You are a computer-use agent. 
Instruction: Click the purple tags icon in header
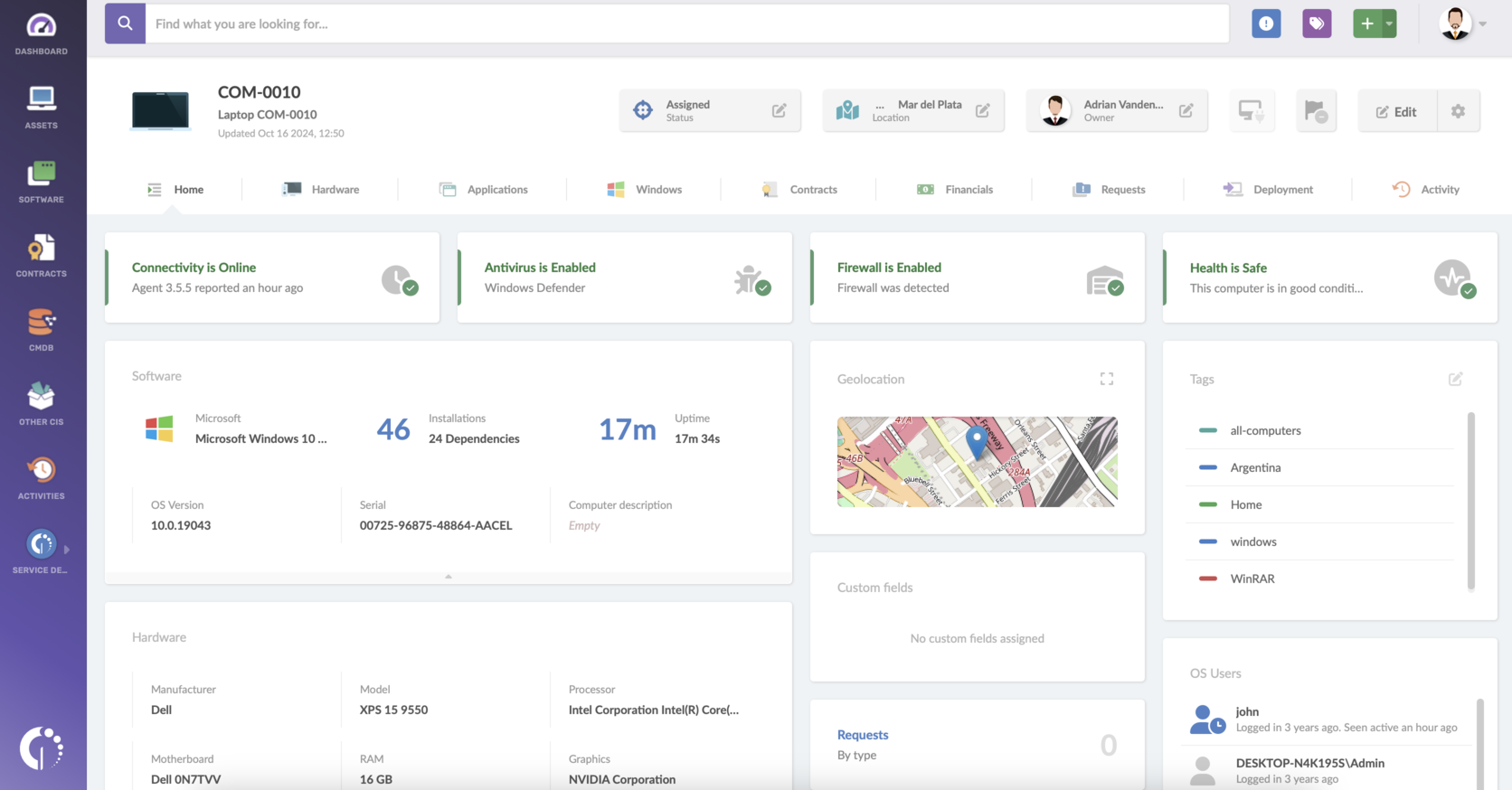(1317, 24)
